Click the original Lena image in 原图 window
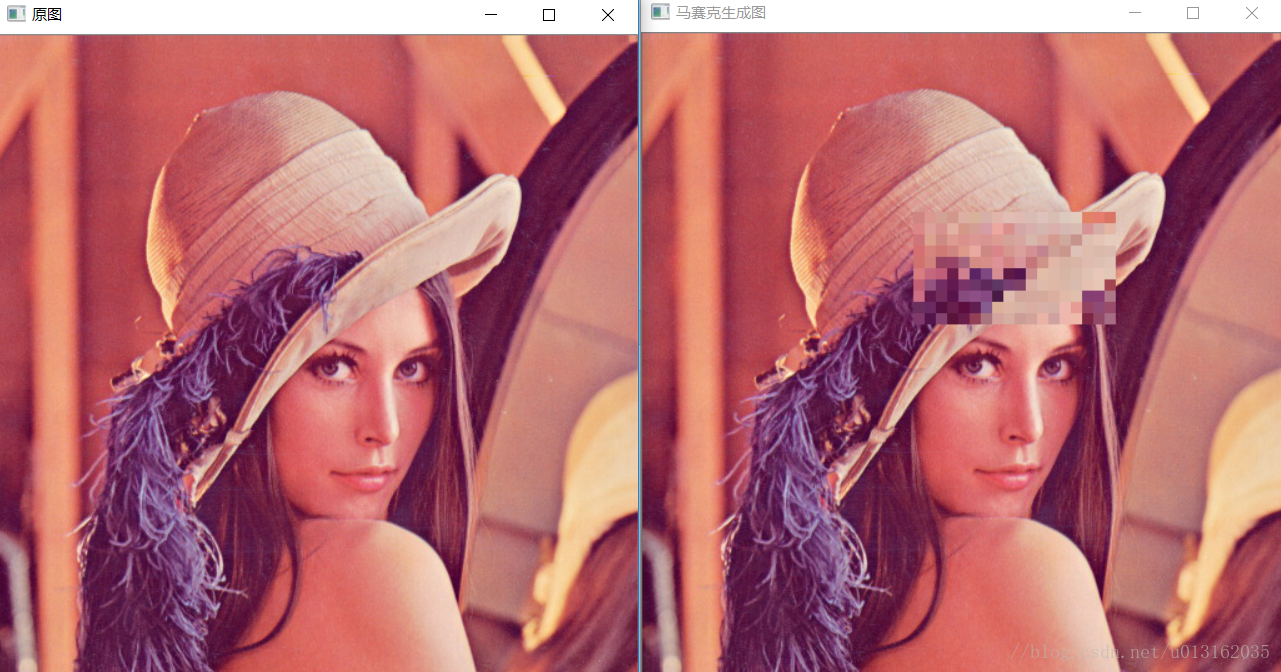This screenshot has height=672, width=1281. pos(319,353)
